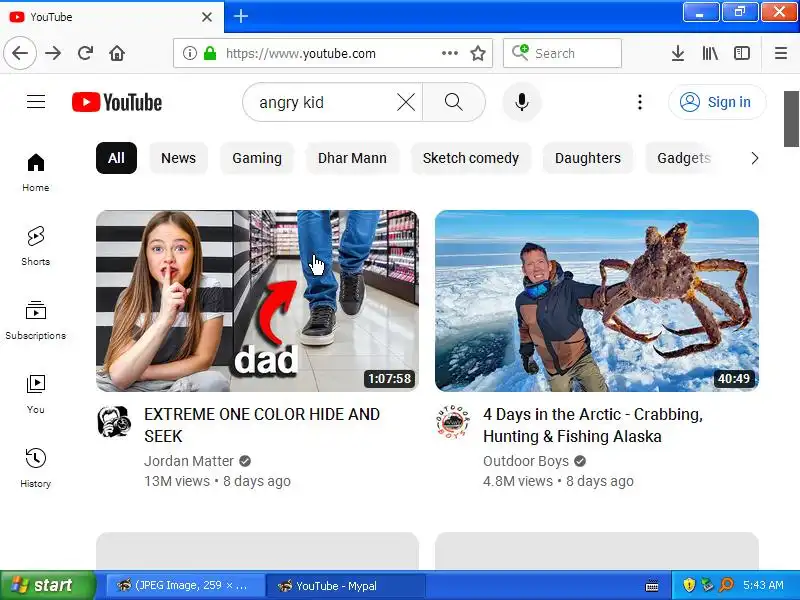This screenshot has height=600, width=800.
Task: Open the browser application menu
Action: point(781,53)
